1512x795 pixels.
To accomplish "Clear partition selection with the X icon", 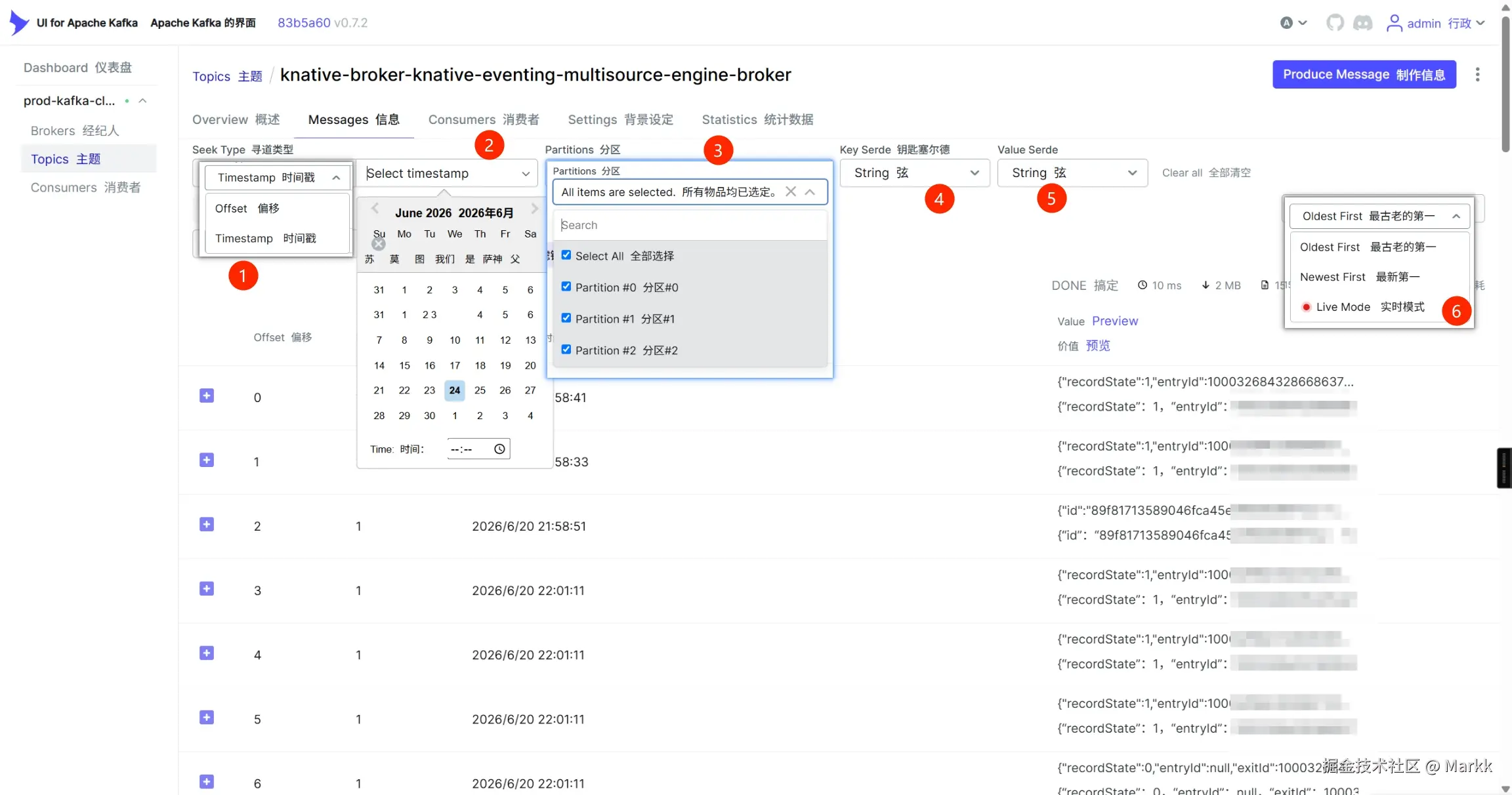I will tap(791, 192).
